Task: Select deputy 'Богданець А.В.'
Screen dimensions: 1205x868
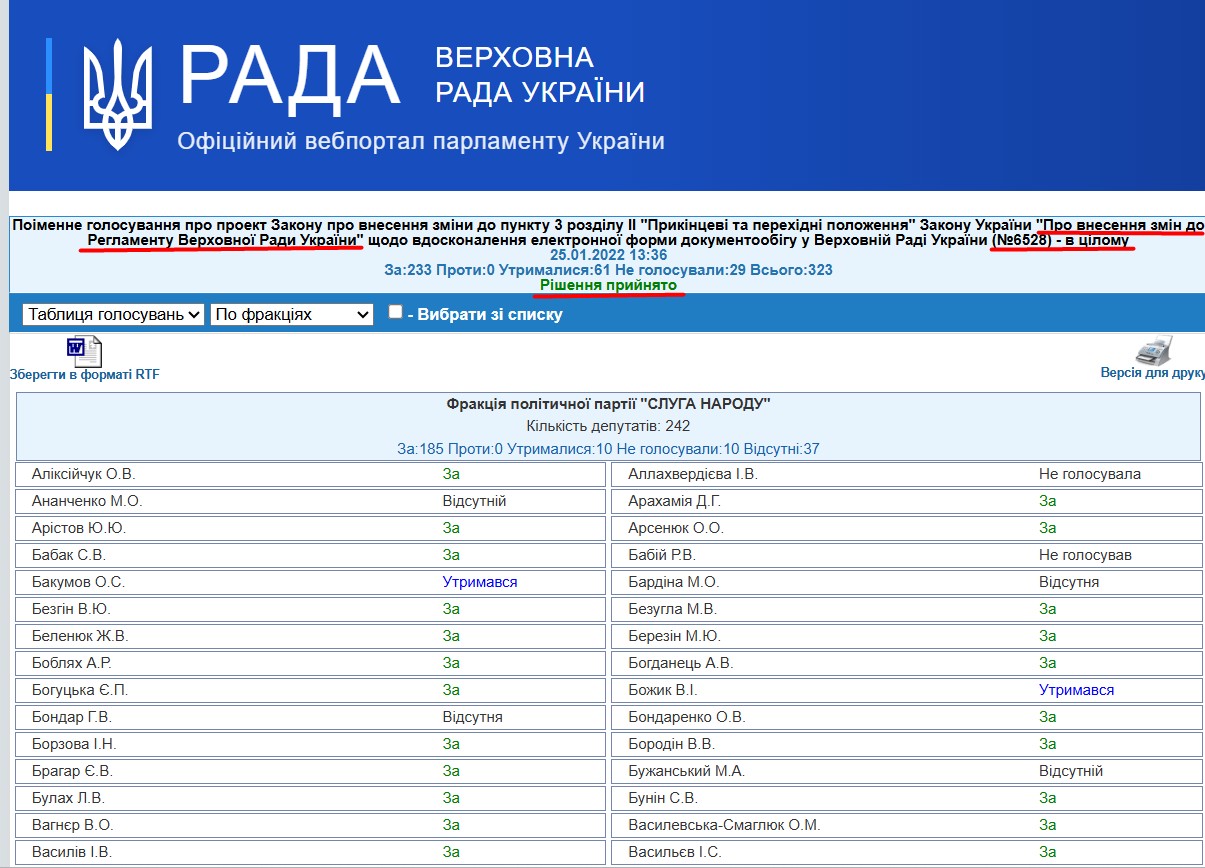Action: [680, 663]
